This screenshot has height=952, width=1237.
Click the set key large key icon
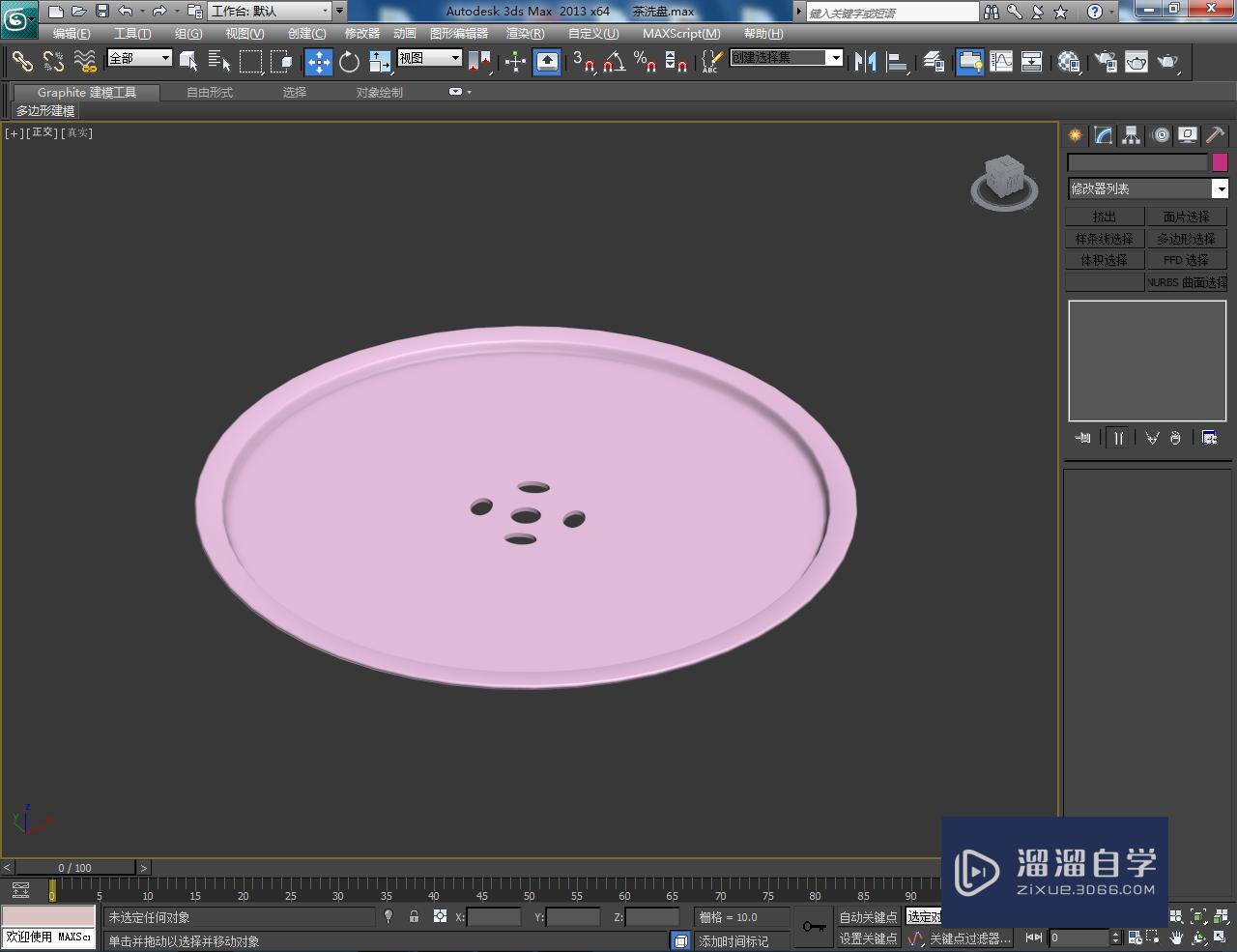[x=814, y=927]
